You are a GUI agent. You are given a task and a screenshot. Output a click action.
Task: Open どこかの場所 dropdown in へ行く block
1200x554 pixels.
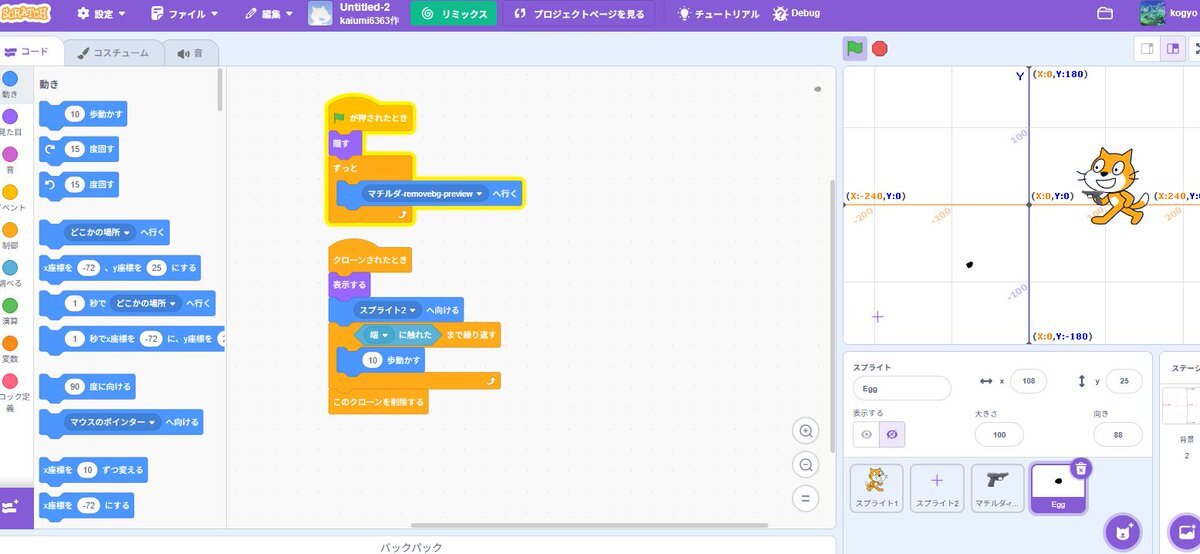point(100,233)
